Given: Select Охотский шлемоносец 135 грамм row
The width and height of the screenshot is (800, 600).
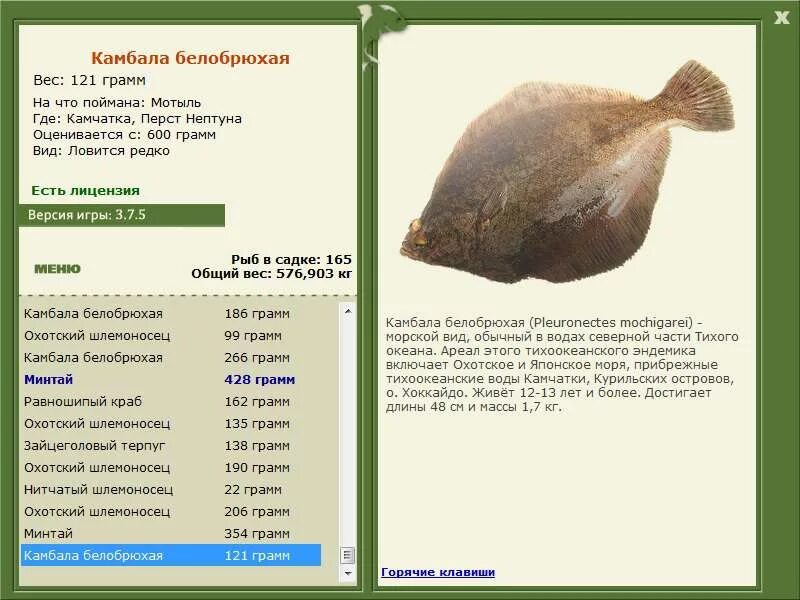Looking at the screenshot, I should pos(171,423).
